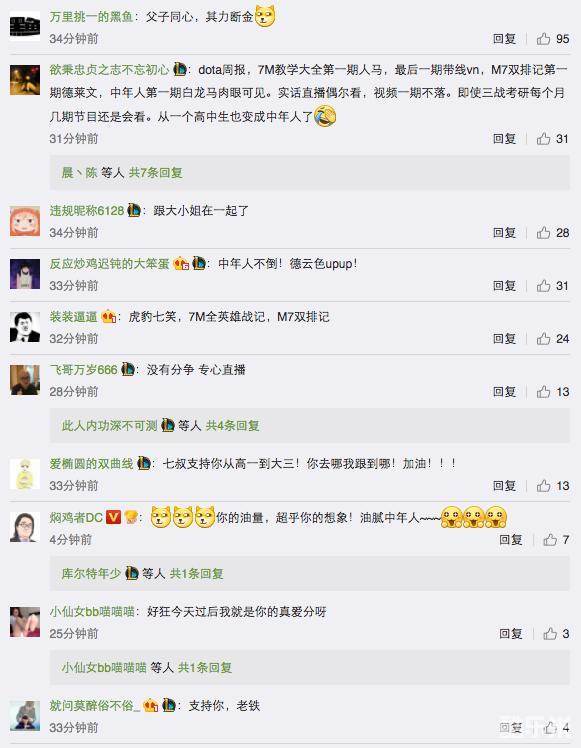Click 回复 on 违规昵称6128's comment
The image size is (581, 748).
505,233
